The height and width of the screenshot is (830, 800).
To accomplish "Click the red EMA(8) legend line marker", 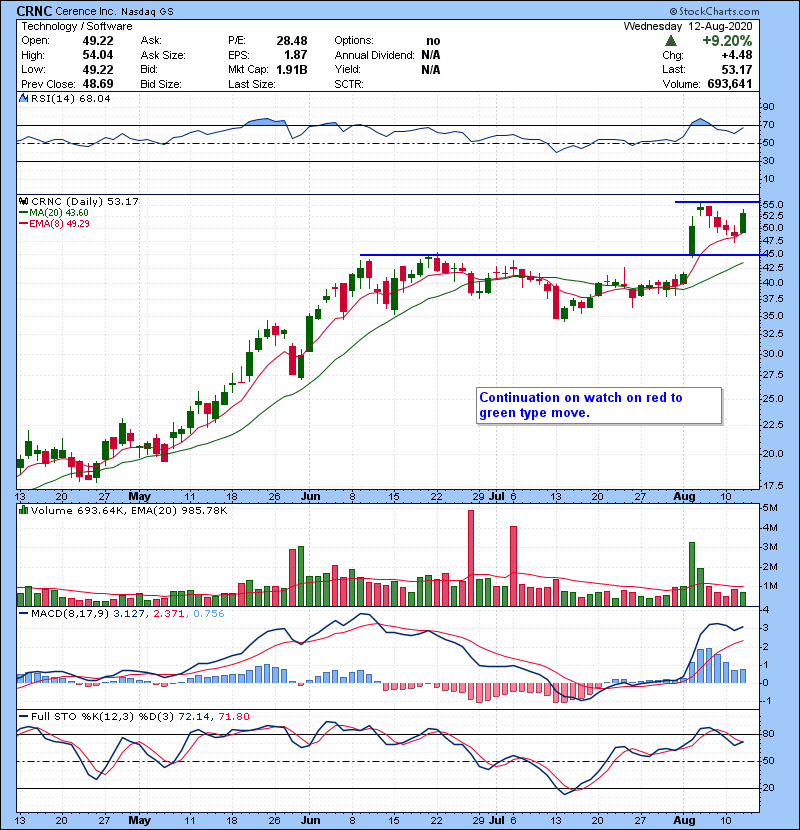I will point(23,224).
